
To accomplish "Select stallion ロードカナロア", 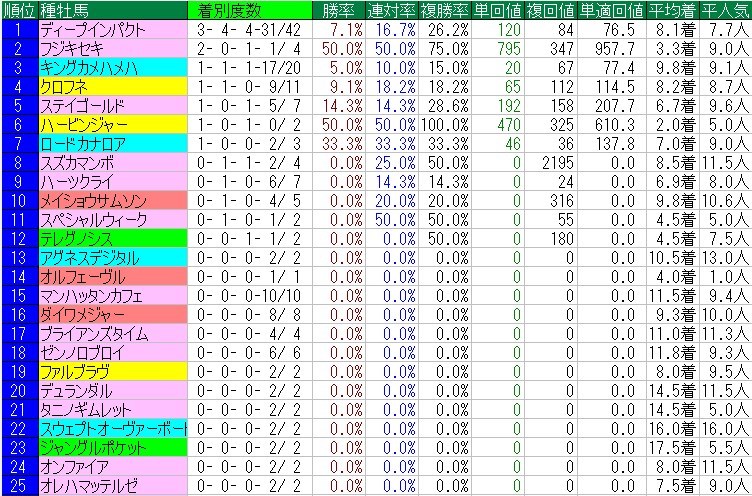I will 112,144.
